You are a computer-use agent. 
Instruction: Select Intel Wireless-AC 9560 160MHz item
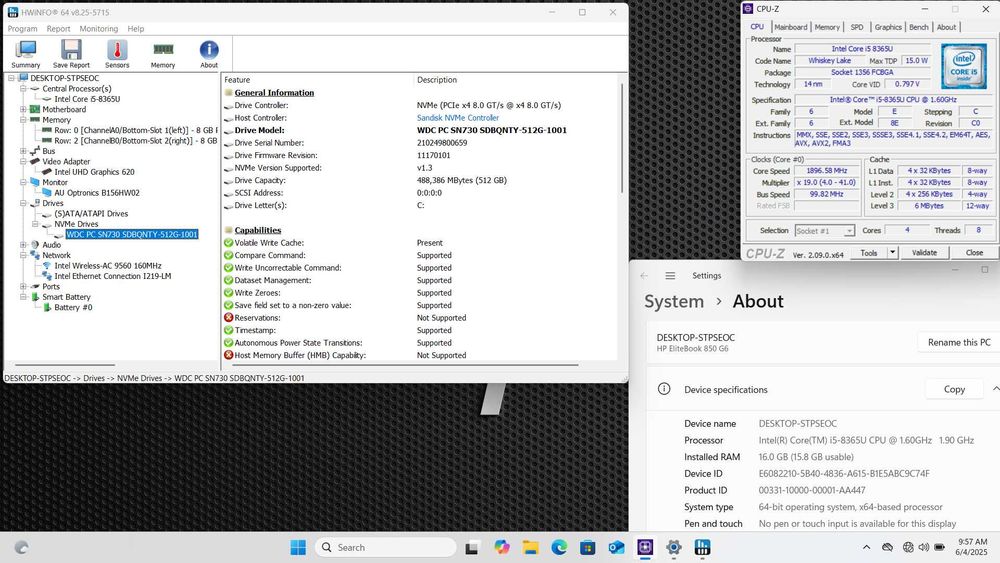tap(107, 265)
